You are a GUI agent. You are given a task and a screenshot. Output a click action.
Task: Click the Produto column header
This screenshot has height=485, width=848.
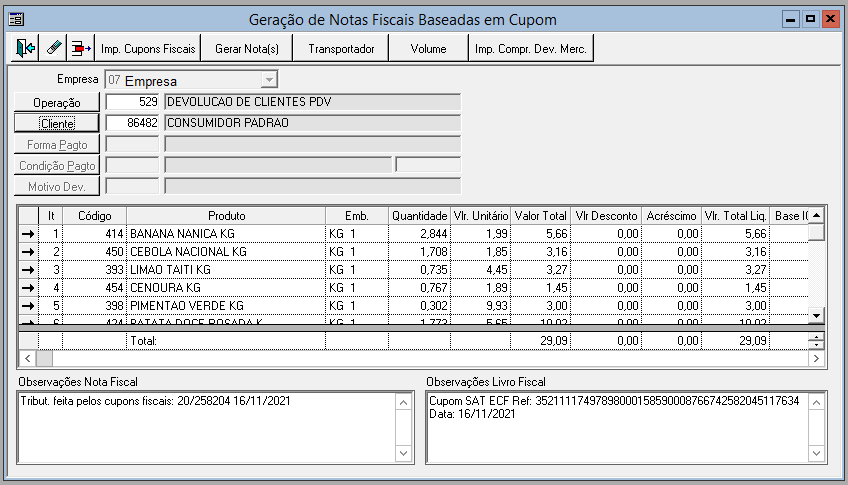(226, 216)
